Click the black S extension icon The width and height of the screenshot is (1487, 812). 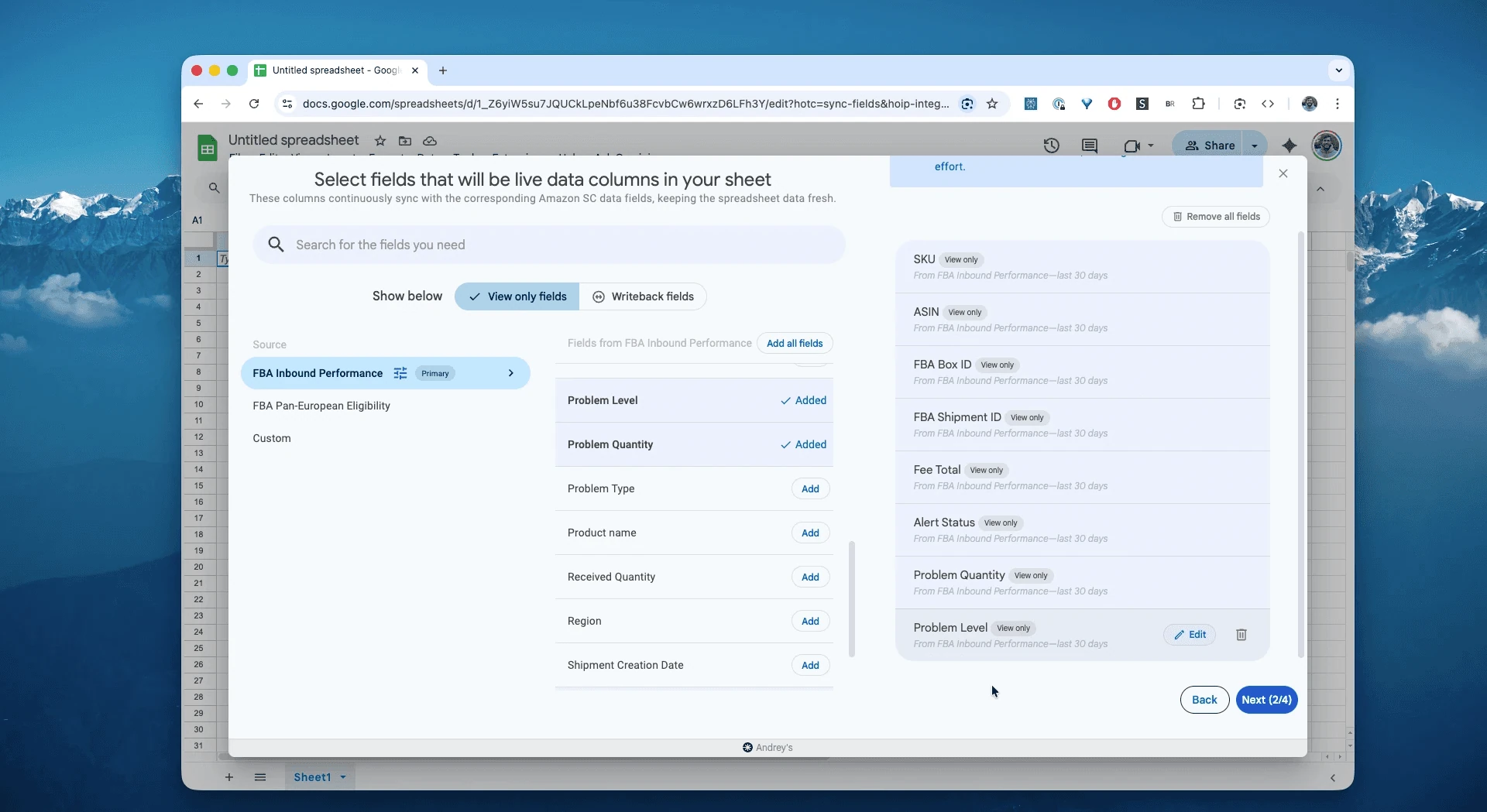pos(1142,104)
